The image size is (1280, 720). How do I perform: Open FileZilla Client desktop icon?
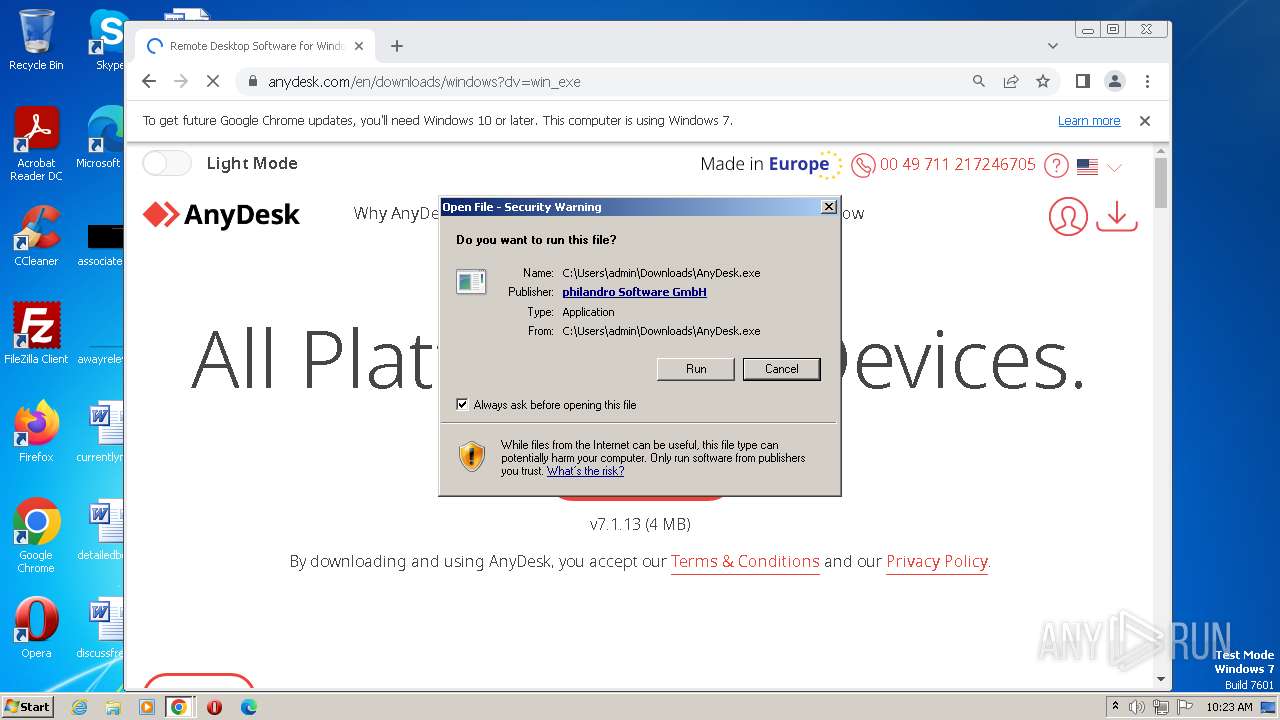pos(36,334)
